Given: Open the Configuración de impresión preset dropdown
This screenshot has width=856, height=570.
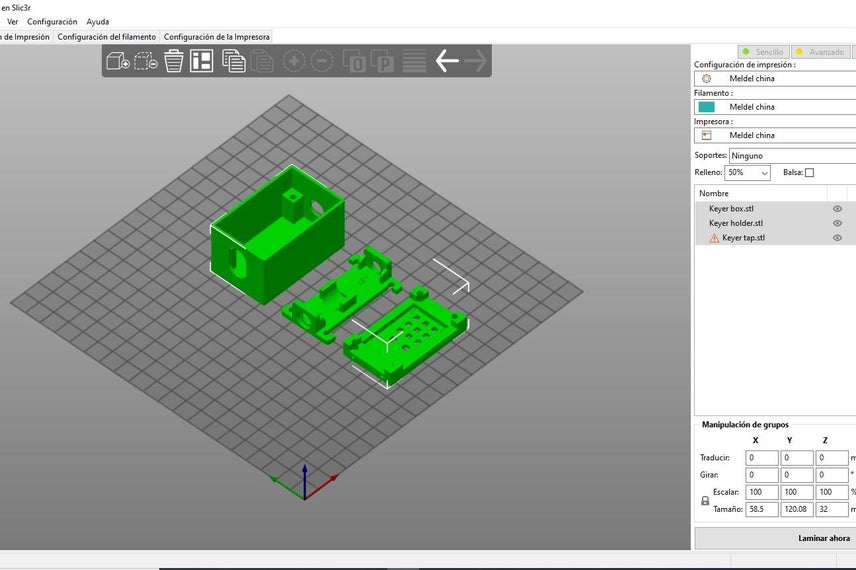Looking at the screenshot, I should click(x=775, y=79).
